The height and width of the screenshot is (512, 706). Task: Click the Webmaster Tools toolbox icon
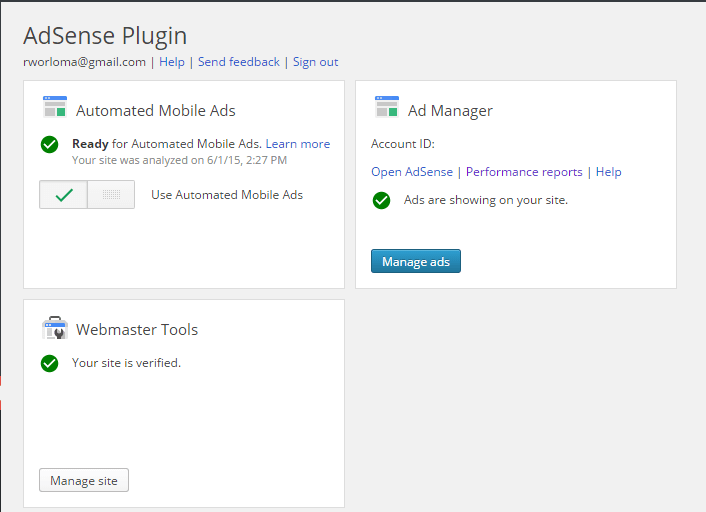[55, 327]
